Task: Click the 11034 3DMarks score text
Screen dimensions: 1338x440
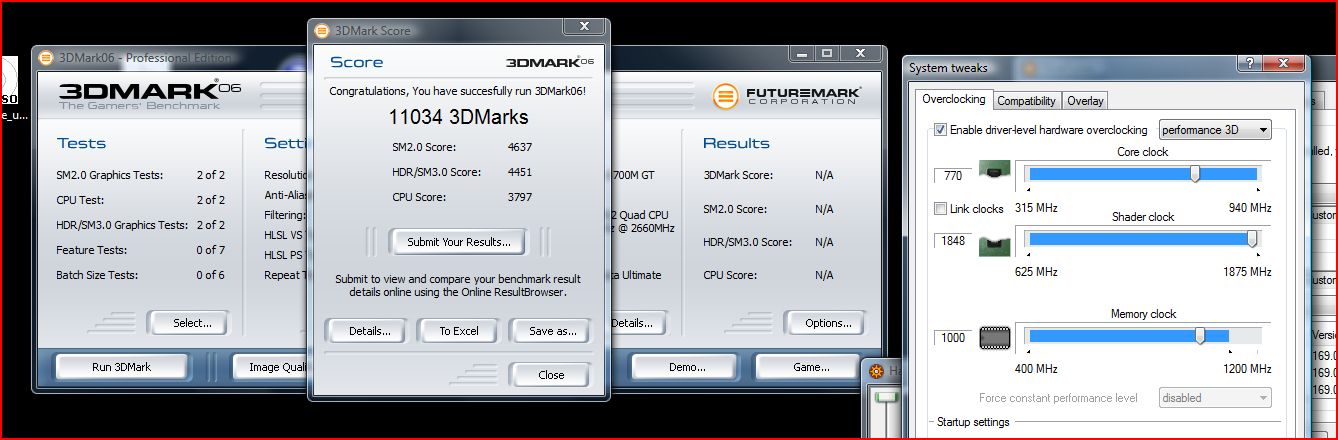Action: click(x=458, y=117)
